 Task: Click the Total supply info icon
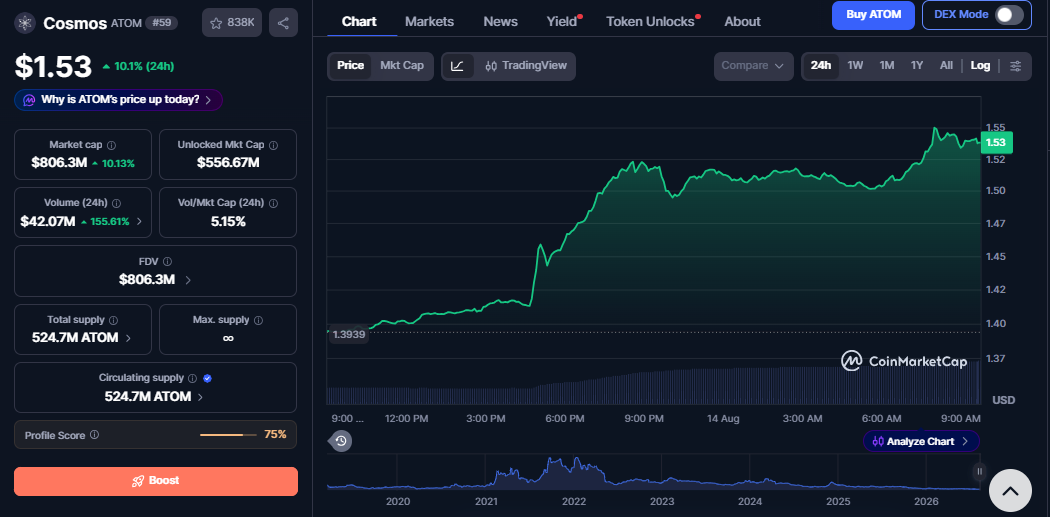(x=113, y=320)
